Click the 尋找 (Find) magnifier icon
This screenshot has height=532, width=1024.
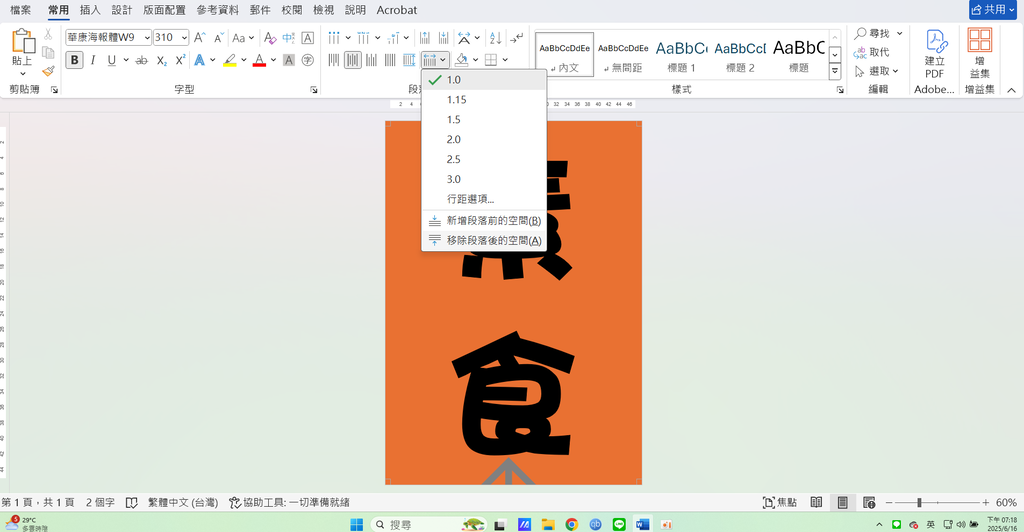point(872,33)
